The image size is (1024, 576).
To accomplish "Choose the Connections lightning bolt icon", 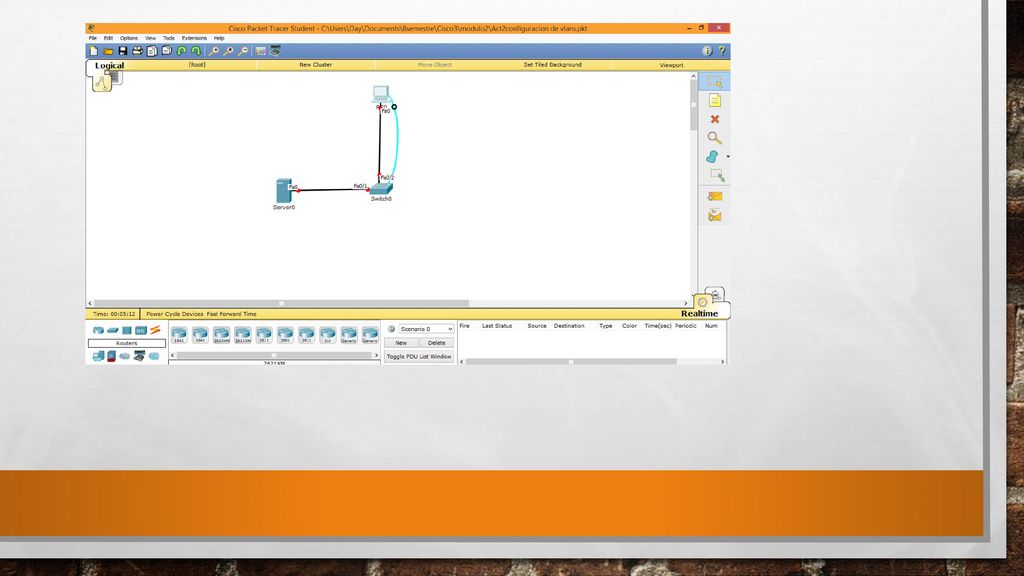I will [155, 330].
